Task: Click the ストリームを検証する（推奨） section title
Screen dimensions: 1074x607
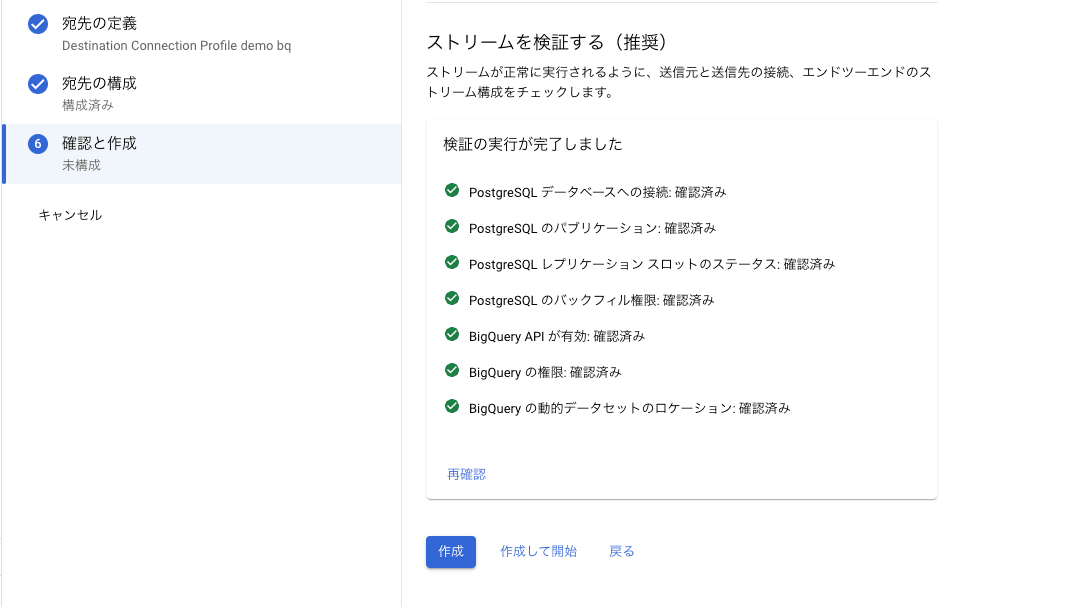Action: (546, 42)
